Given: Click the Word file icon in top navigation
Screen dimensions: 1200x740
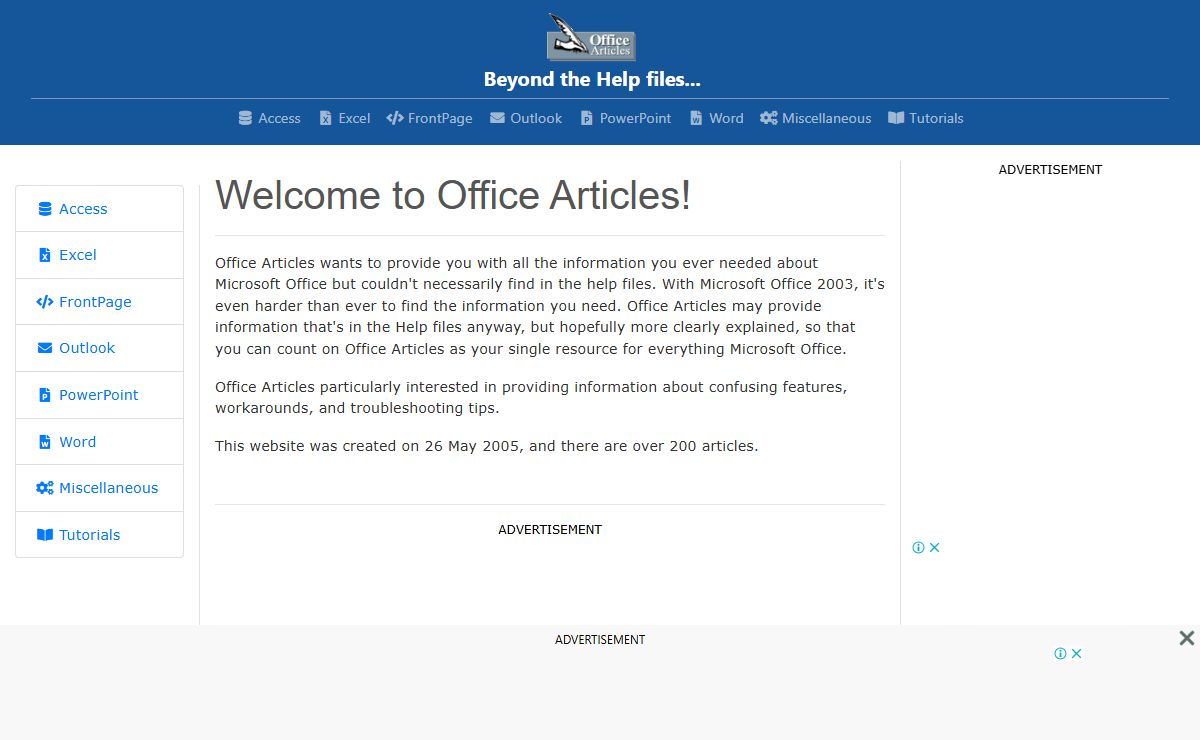Looking at the screenshot, I should [x=696, y=118].
